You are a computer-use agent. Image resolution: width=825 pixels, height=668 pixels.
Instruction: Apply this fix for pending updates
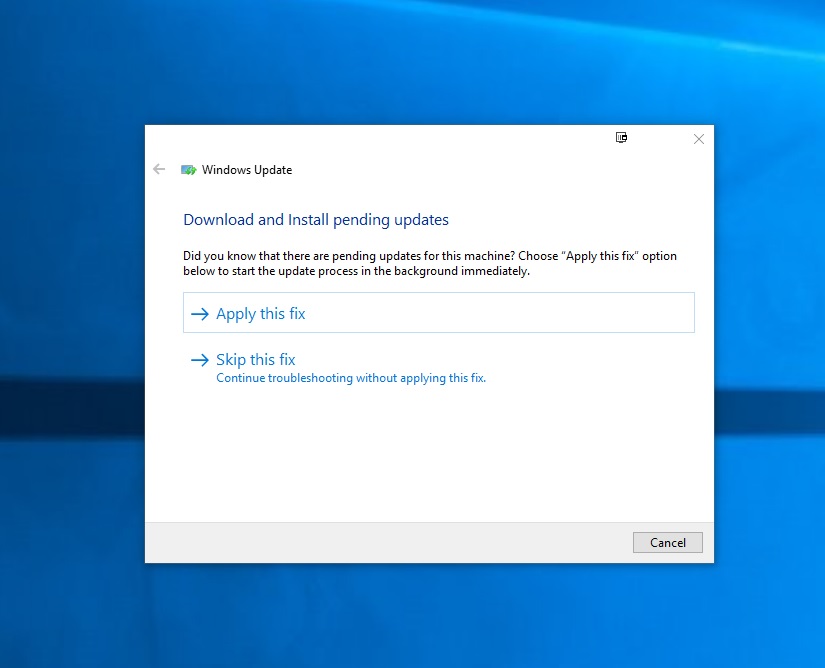[438, 312]
